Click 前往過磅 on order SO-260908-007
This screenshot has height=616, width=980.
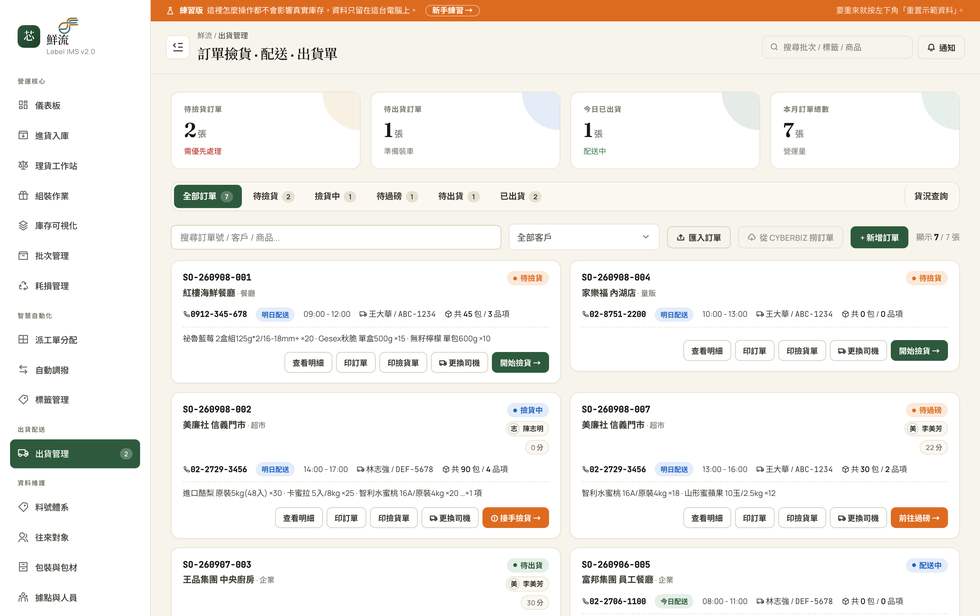919,518
